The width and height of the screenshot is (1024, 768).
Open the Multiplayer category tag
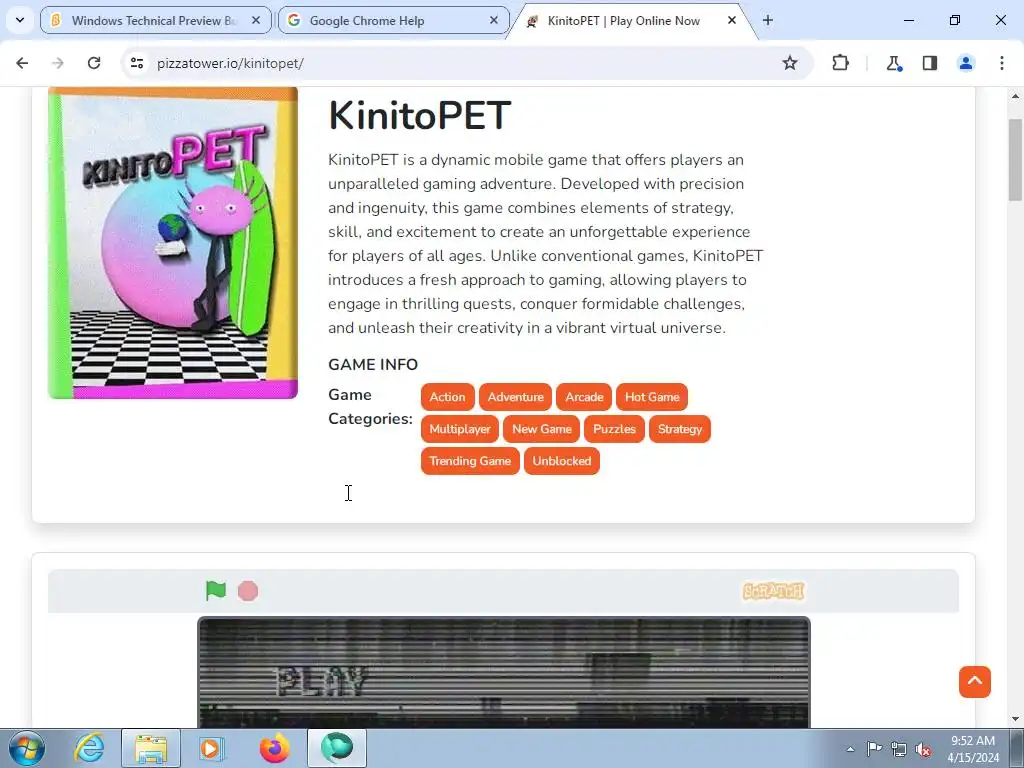460,429
